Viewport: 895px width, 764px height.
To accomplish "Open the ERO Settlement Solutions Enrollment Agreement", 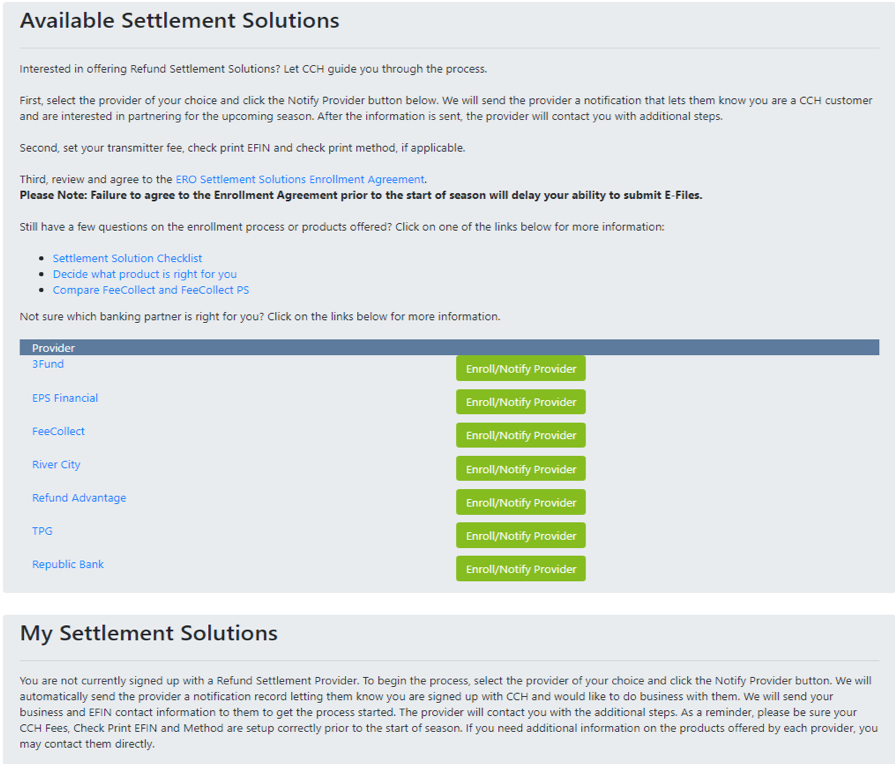I will [298, 180].
